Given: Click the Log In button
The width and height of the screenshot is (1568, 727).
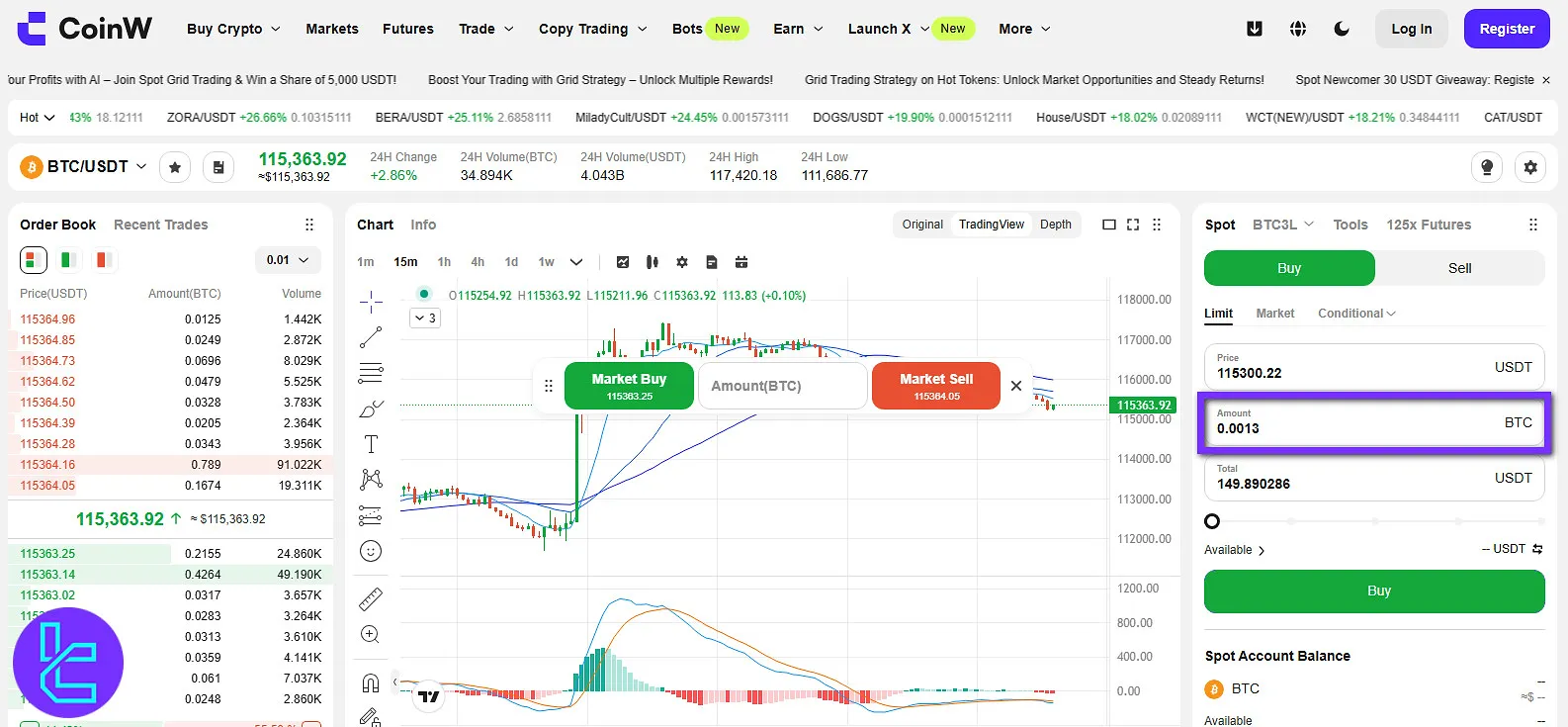Looking at the screenshot, I should [x=1412, y=29].
